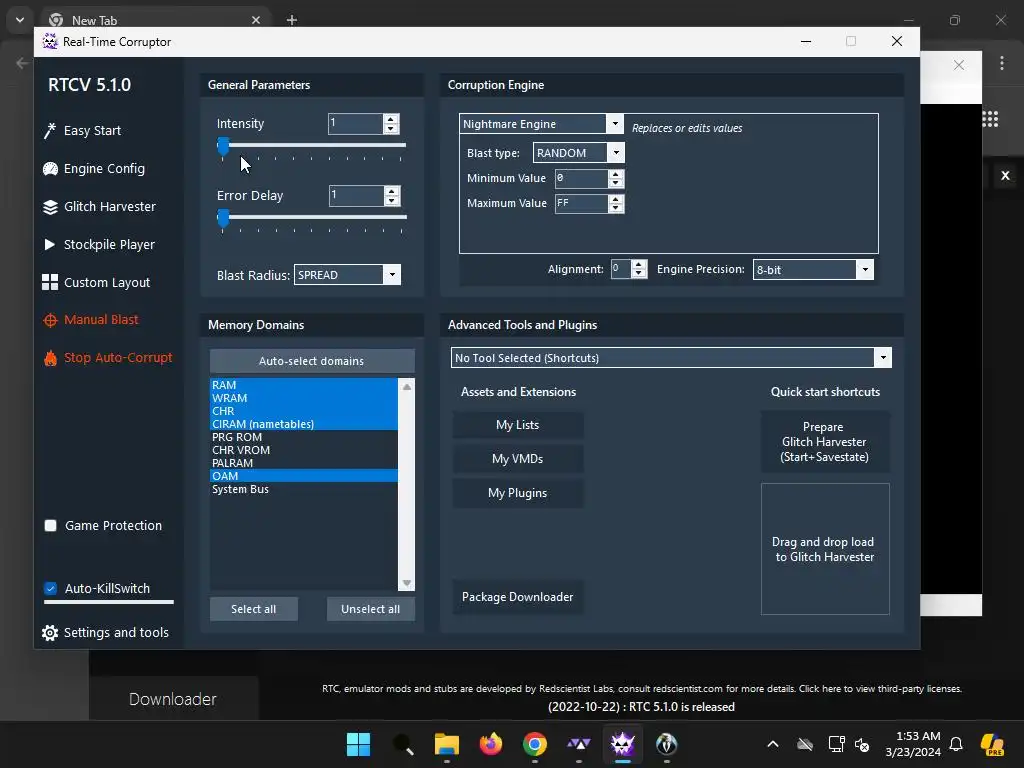Open Chrome tab search chevron

(x=20, y=20)
